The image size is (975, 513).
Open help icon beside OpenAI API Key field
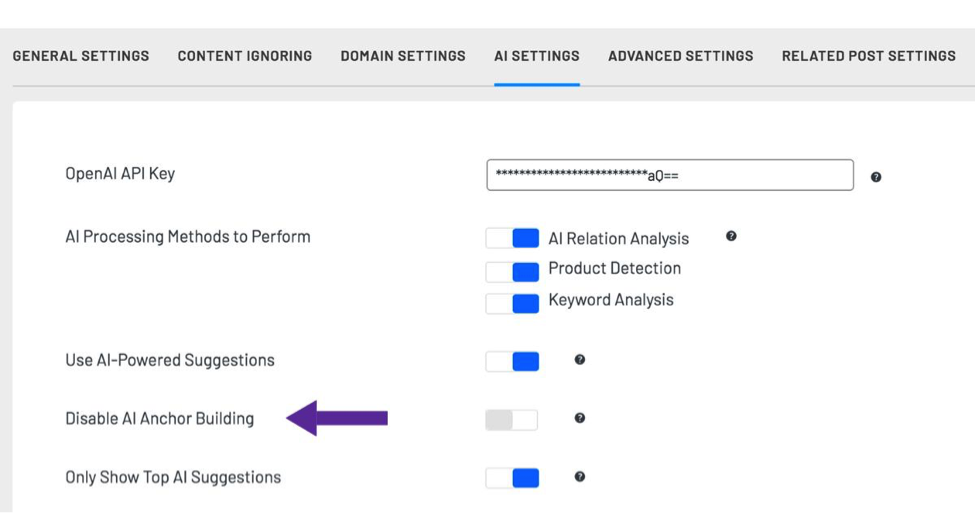click(876, 177)
